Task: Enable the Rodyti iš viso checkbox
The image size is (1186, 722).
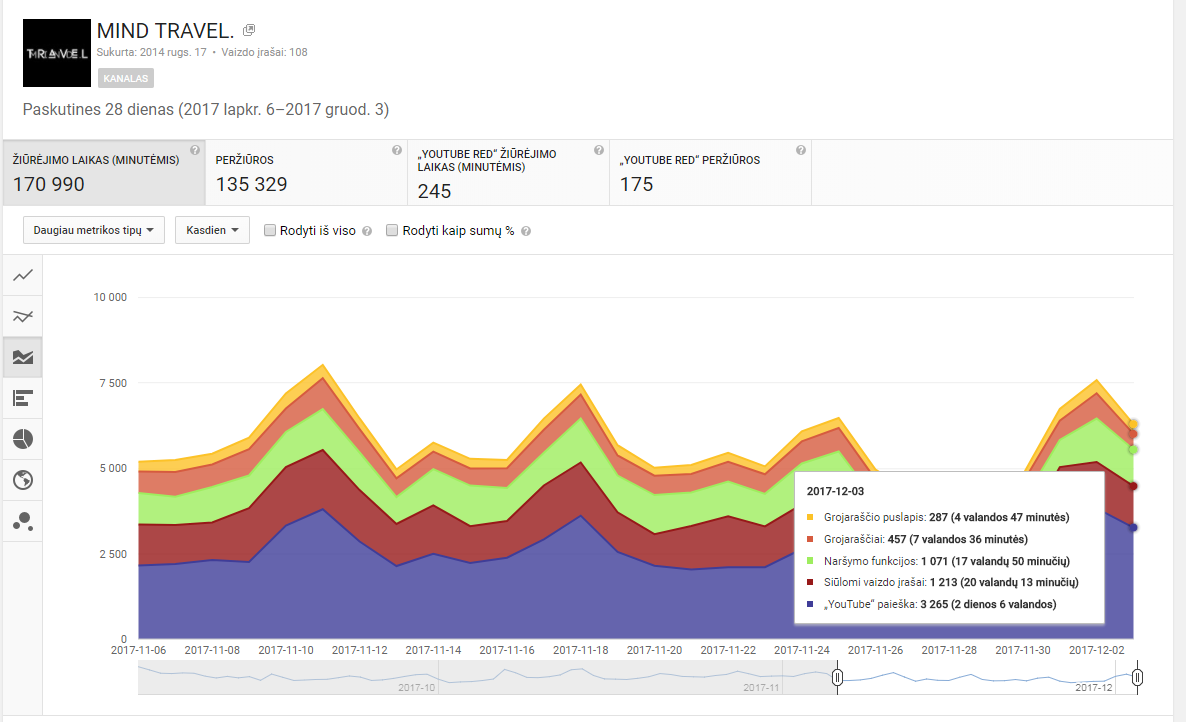Action: (269, 230)
